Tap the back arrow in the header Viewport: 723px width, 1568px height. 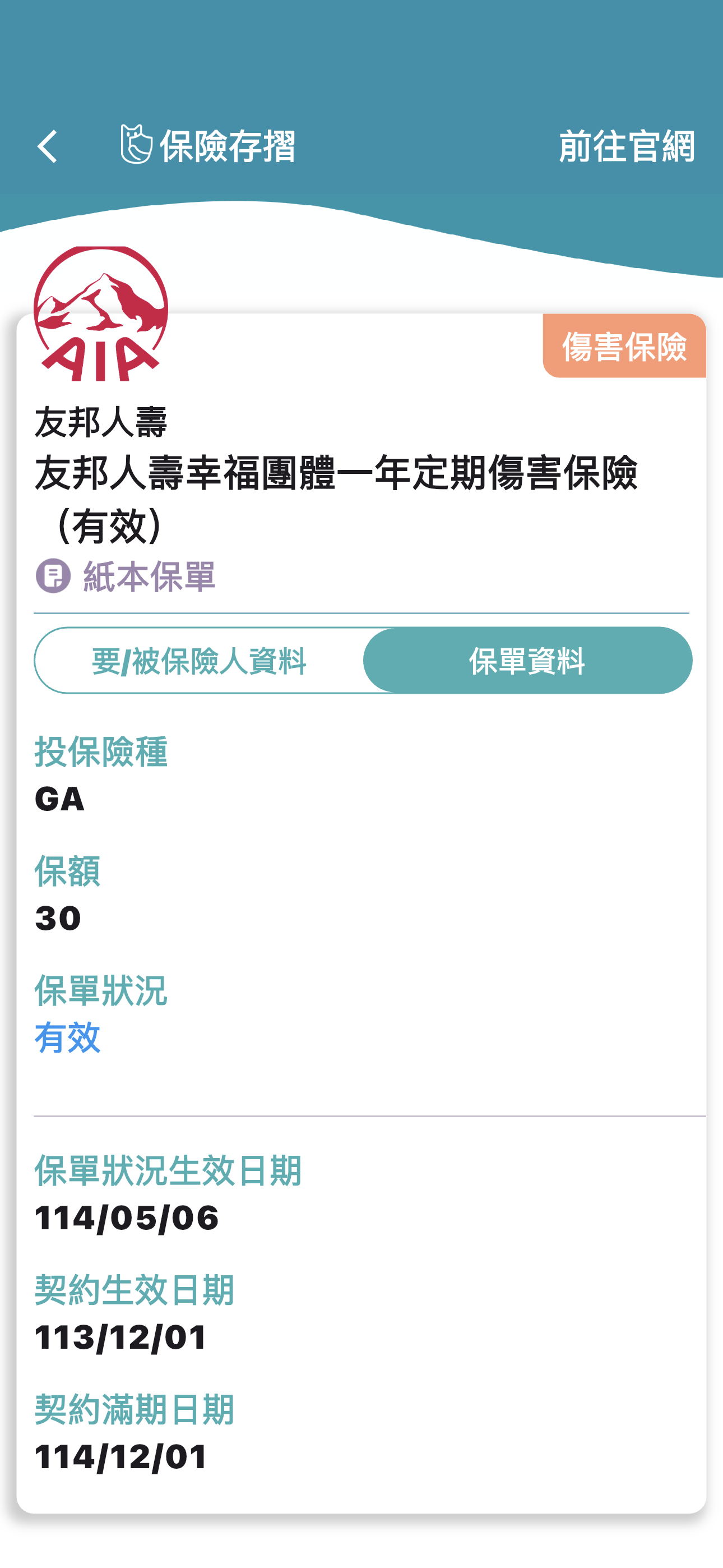click(x=48, y=147)
